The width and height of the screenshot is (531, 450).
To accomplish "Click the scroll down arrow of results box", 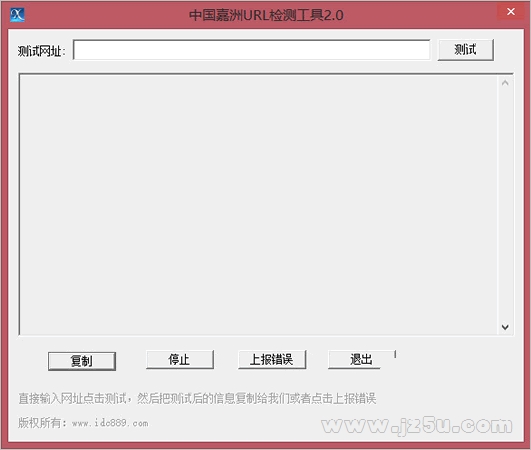I will tap(505, 327).
